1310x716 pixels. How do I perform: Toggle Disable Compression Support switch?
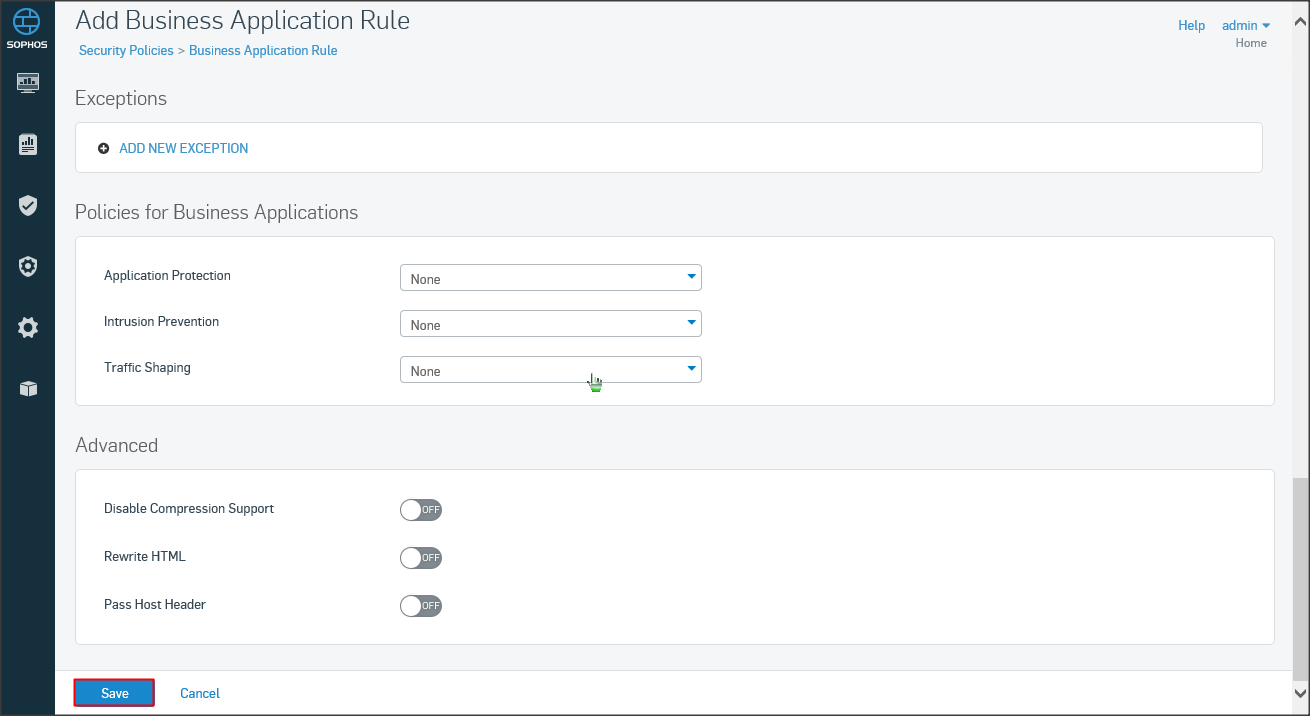(420, 510)
